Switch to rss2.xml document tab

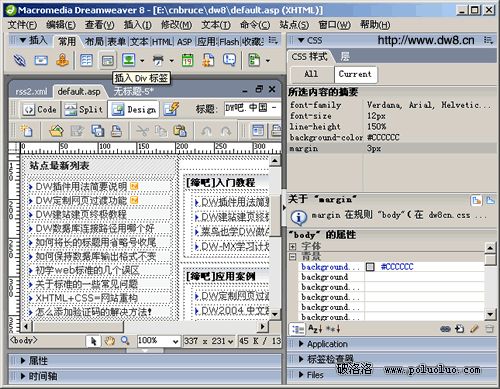click(31, 91)
